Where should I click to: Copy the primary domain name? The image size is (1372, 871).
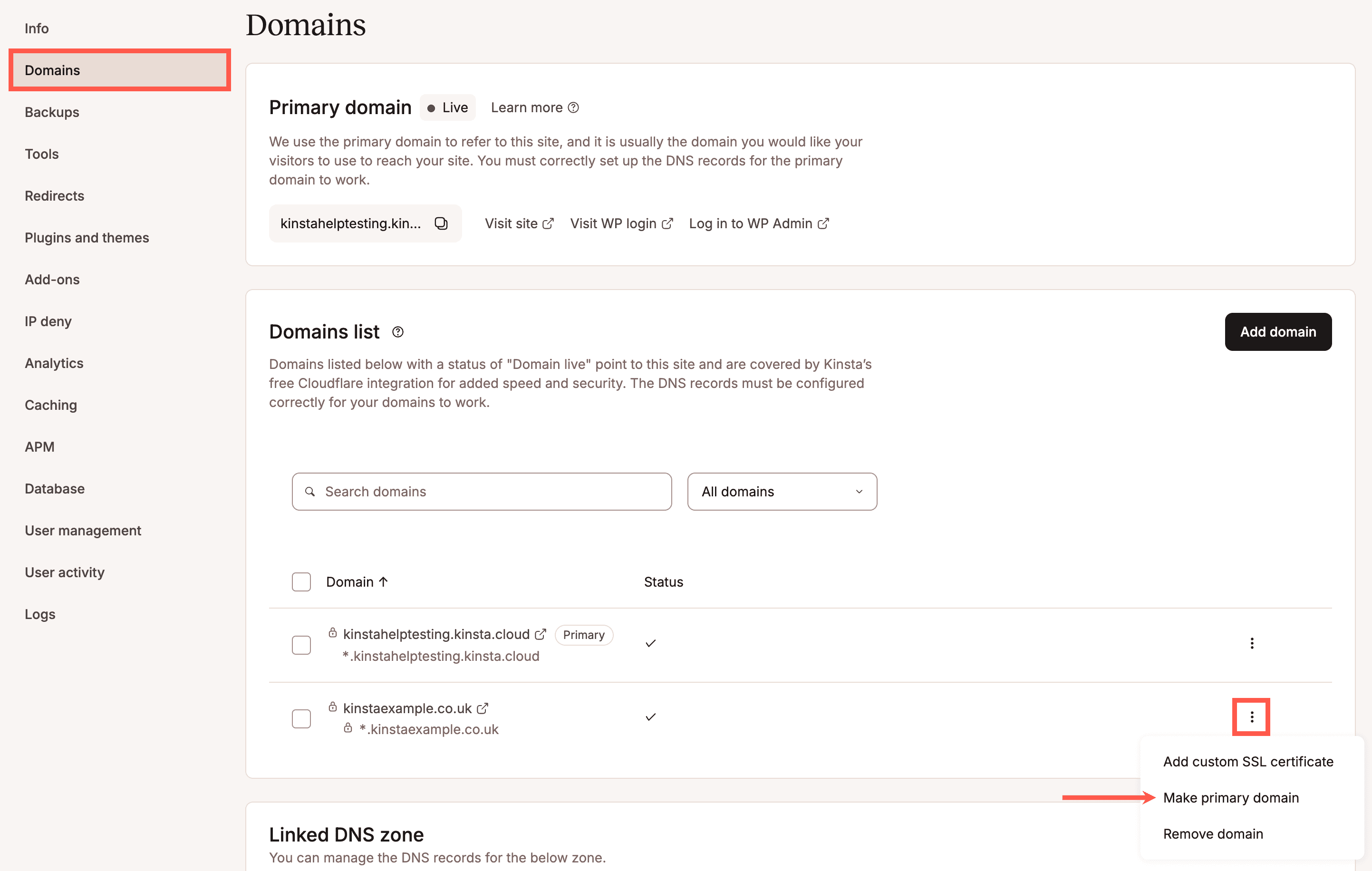pyautogui.click(x=442, y=223)
